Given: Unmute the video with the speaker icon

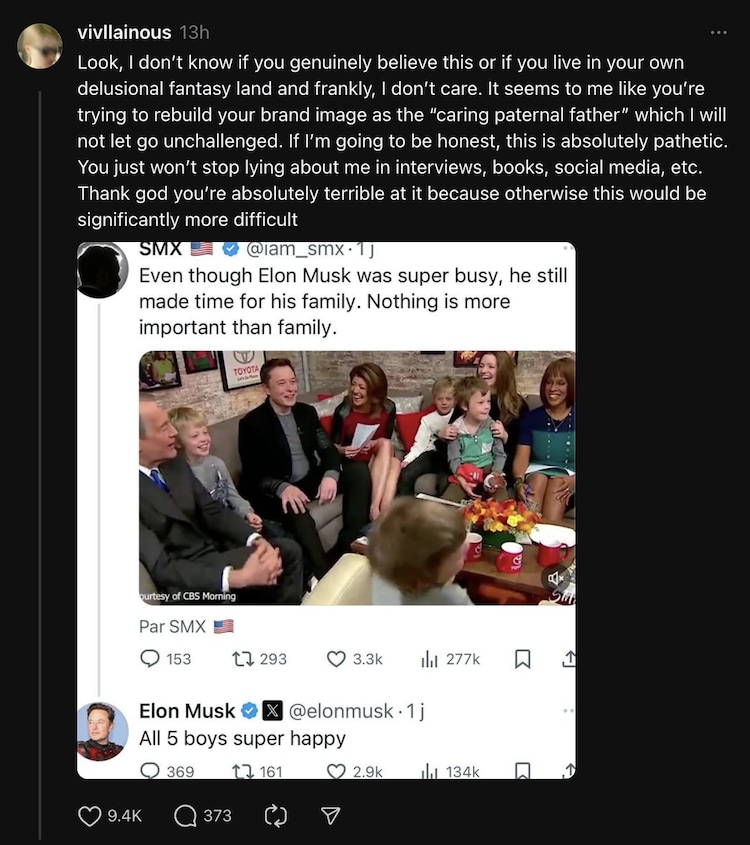Looking at the screenshot, I should click(556, 578).
